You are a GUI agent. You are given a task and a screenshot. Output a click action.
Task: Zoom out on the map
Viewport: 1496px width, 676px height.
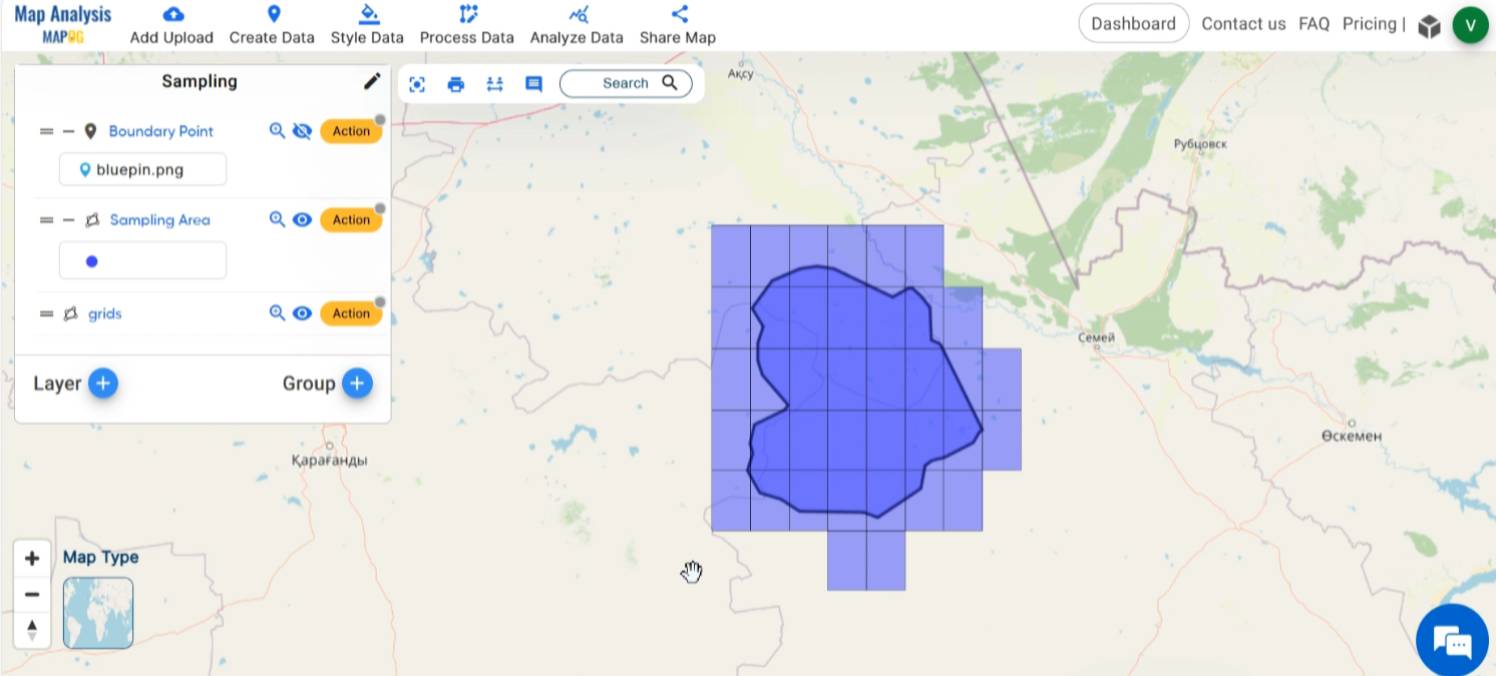32,595
